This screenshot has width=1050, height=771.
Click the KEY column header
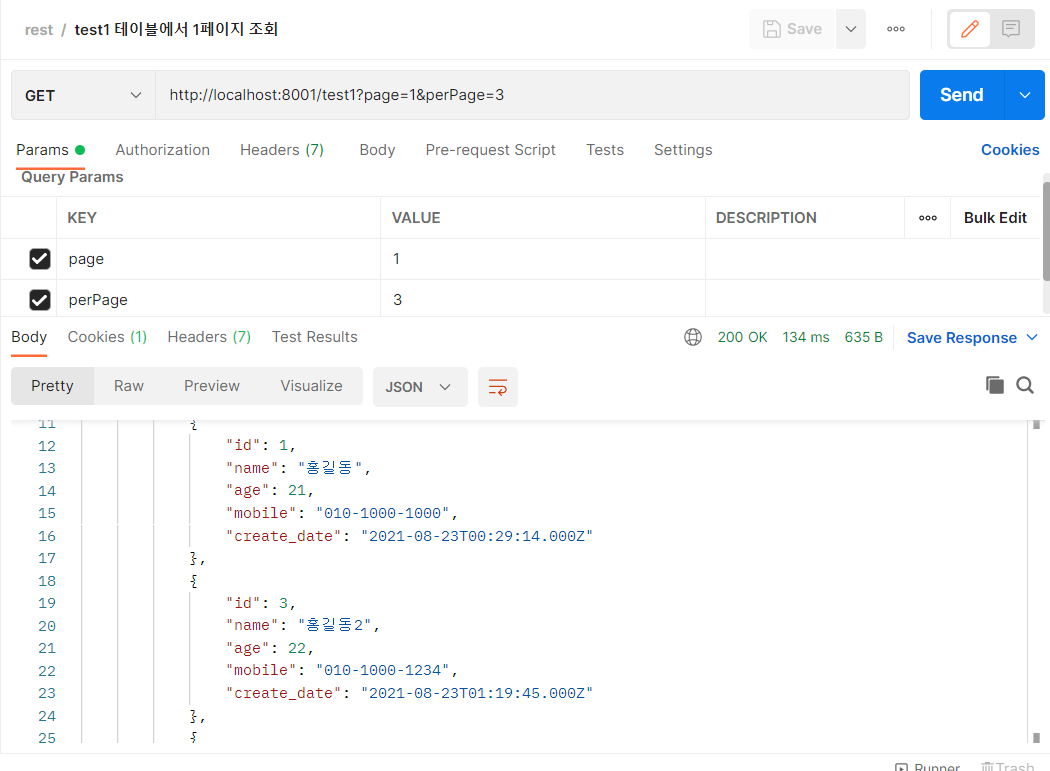(82, 218)
